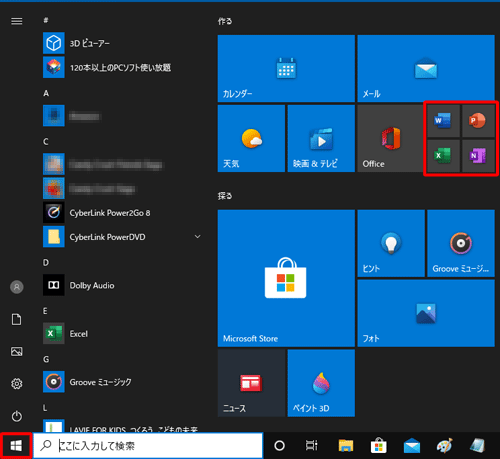
Task: Click the D letter header
Action: 46,262
